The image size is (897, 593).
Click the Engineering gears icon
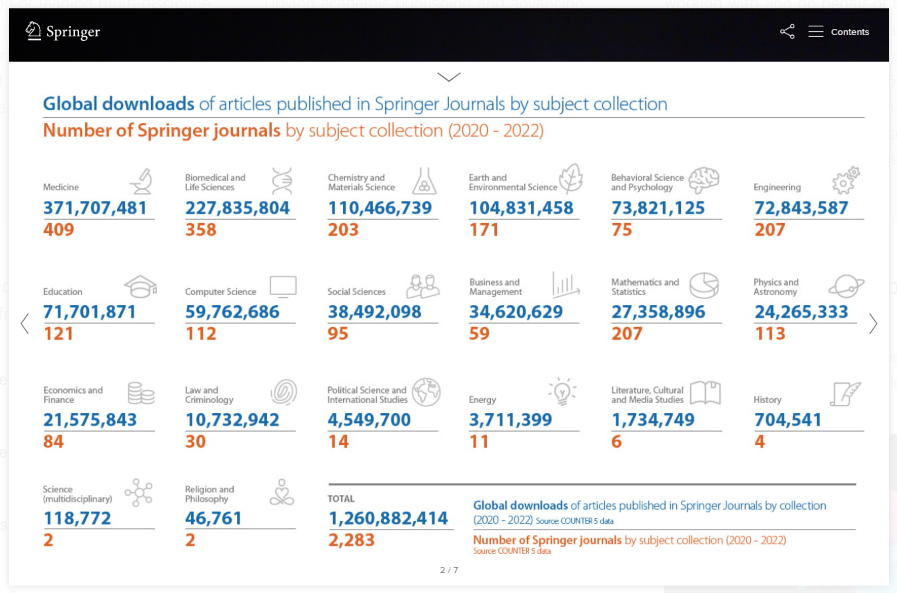[846, 180]
